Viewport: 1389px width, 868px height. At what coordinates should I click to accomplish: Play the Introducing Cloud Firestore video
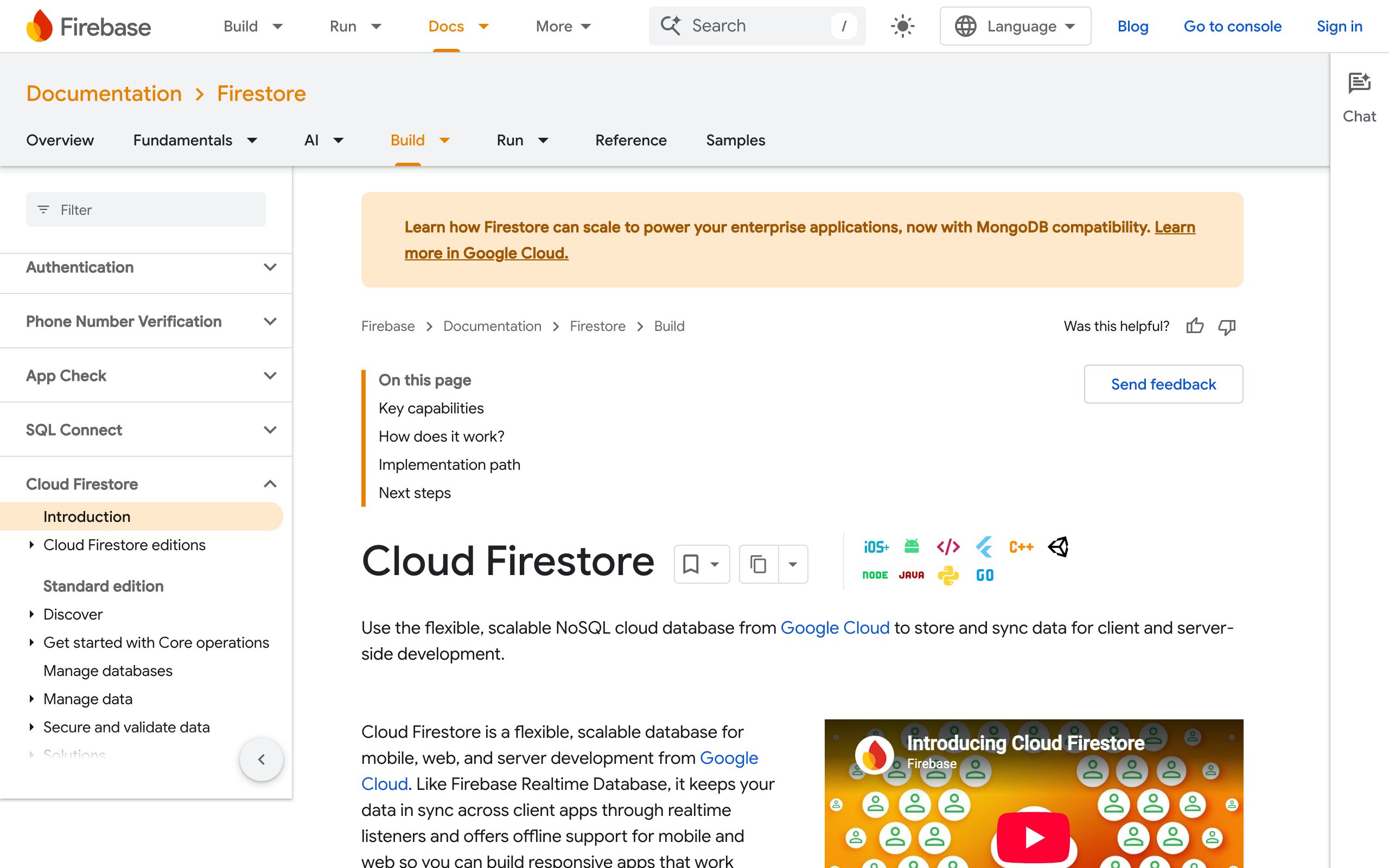pyautogui.click(x=1033, y=838)
